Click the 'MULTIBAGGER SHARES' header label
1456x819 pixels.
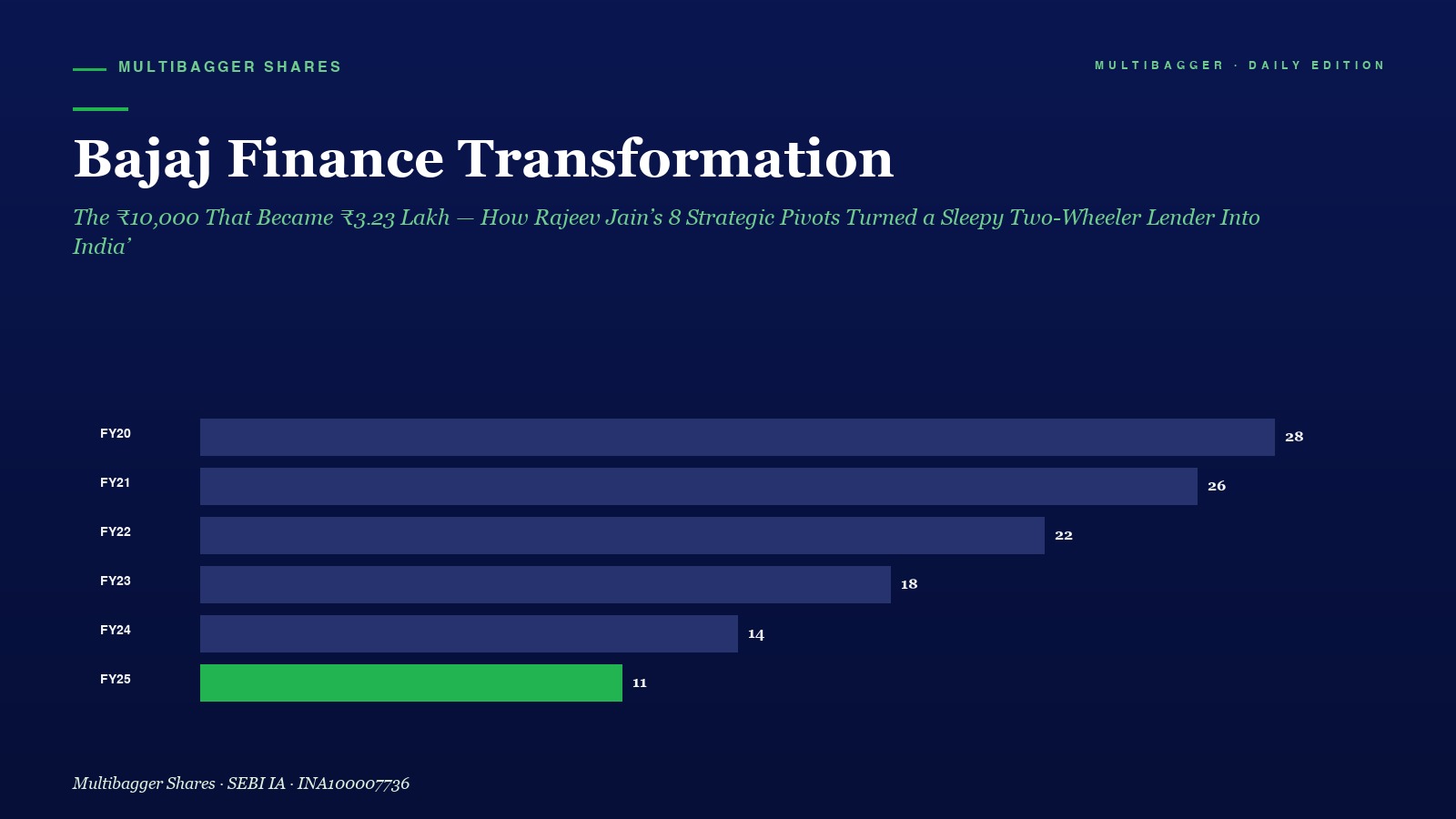click(229, 67)
